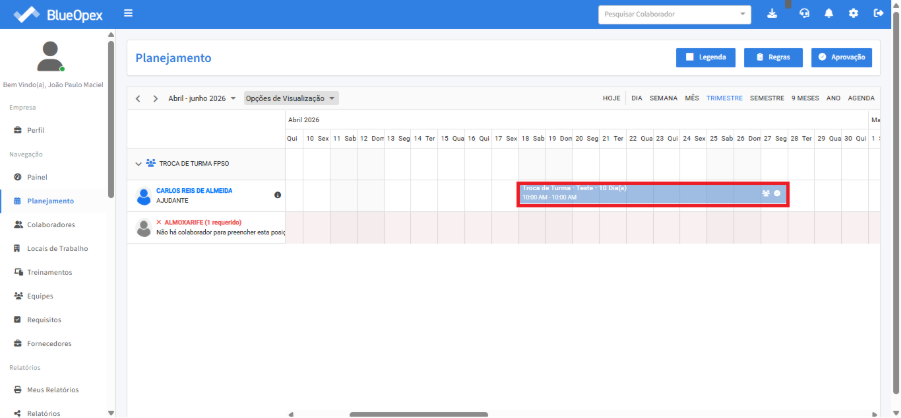Open Fornecedores in the sidebar
The height and width of the screenshot is (418, 901).
[x=49, y=343]
